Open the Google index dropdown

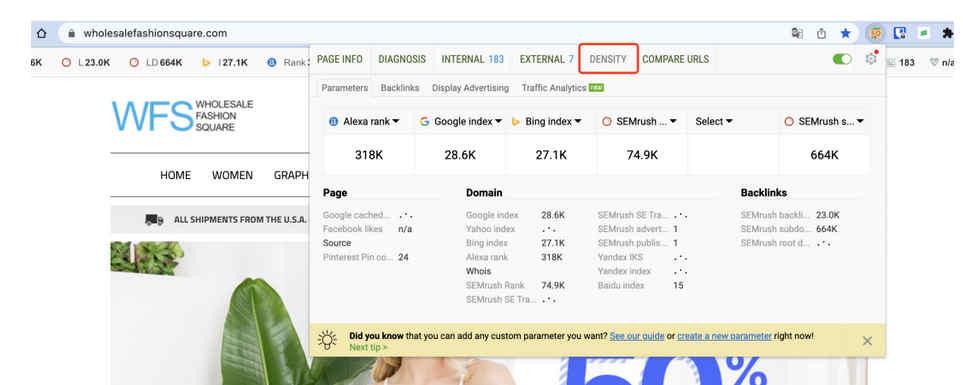461,122
